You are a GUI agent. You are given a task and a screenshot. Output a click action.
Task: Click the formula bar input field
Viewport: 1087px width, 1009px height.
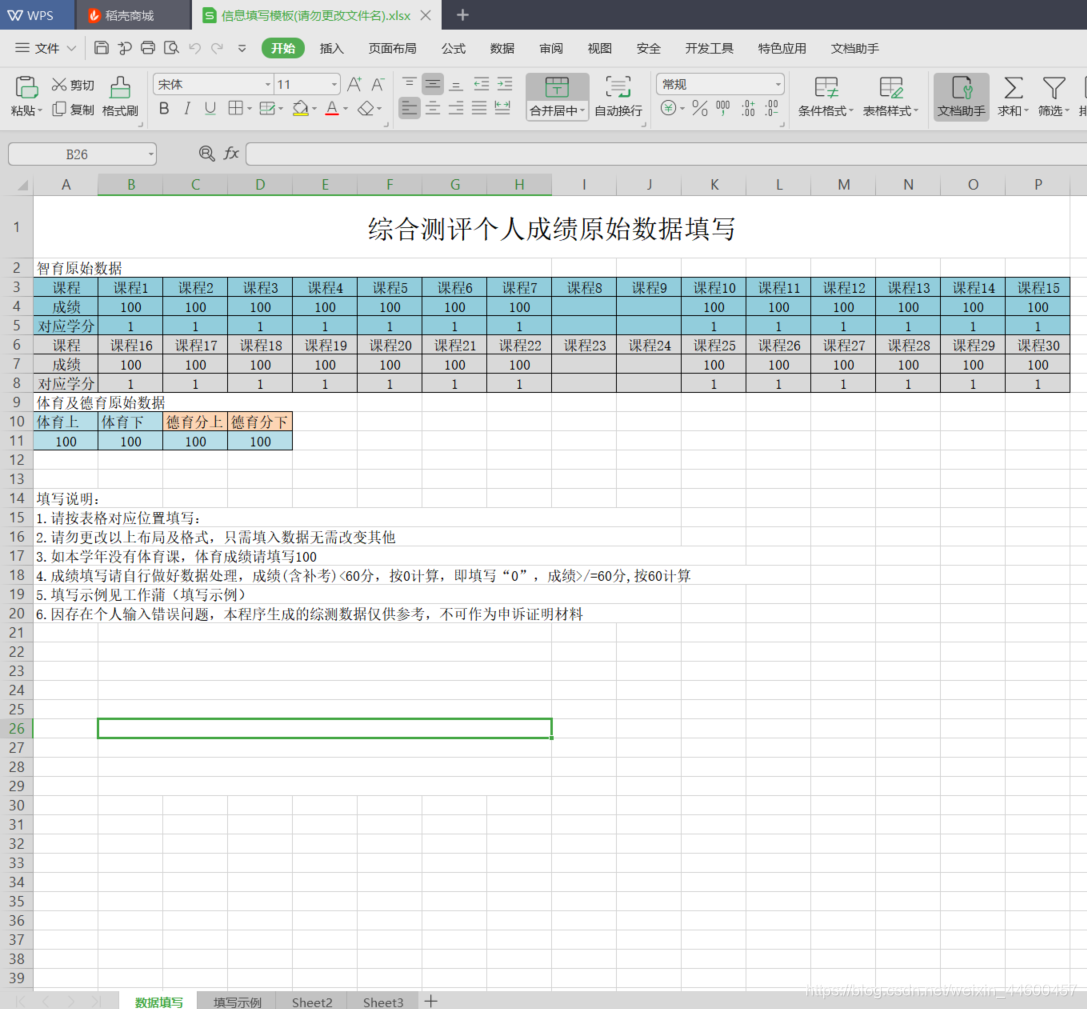pos(666,153)
